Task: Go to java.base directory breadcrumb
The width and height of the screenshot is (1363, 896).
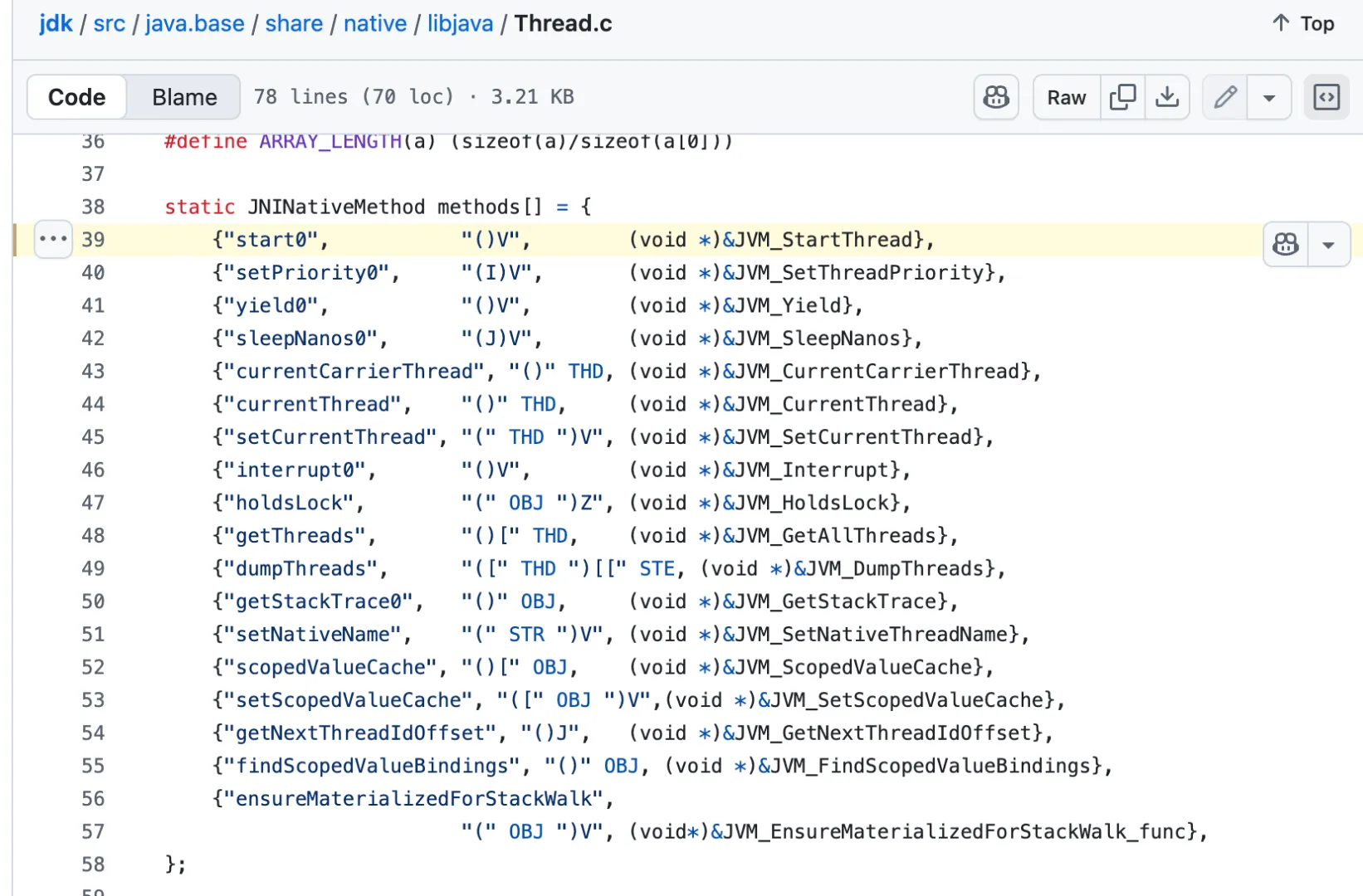Action: pos(195,23)
